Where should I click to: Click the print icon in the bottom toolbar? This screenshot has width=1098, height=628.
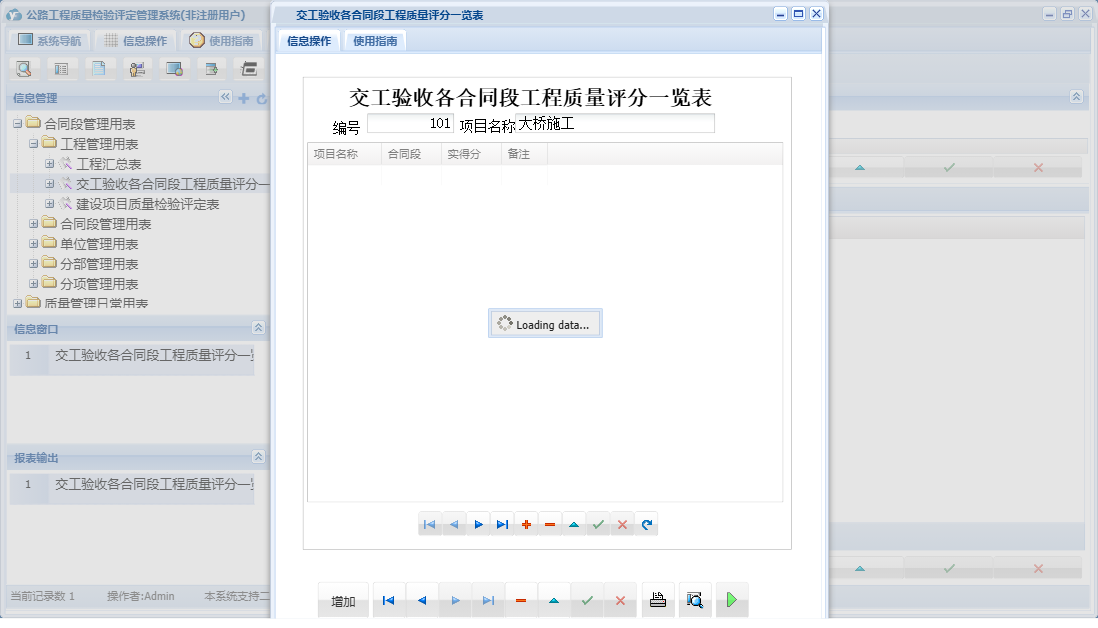click(x=658, y=599)
